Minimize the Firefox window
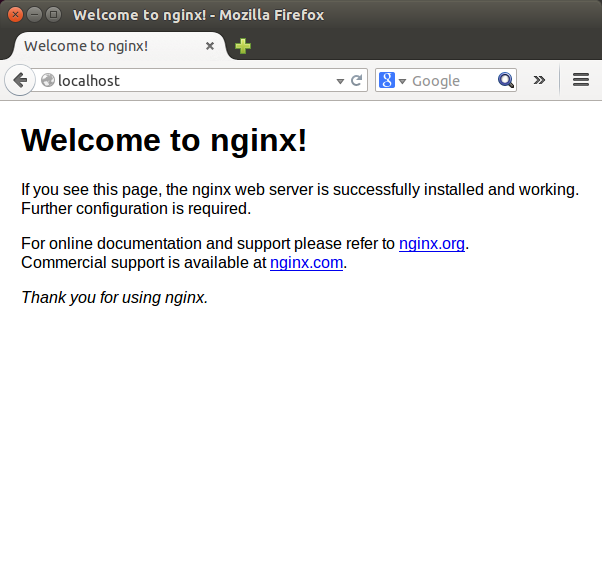This screenshot has width=602, height=571. click(x=35, y=15)
